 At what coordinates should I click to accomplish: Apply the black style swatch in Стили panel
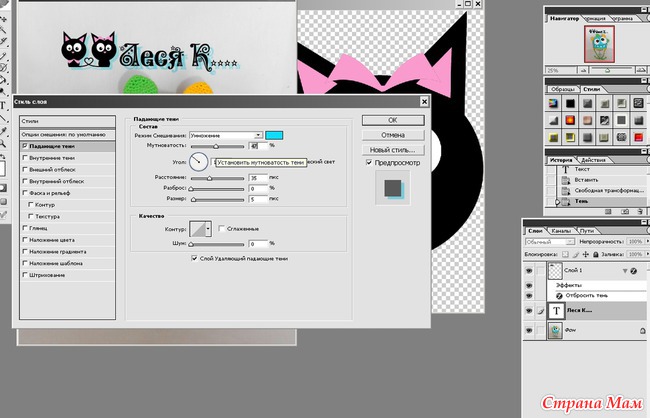[569, 103]
